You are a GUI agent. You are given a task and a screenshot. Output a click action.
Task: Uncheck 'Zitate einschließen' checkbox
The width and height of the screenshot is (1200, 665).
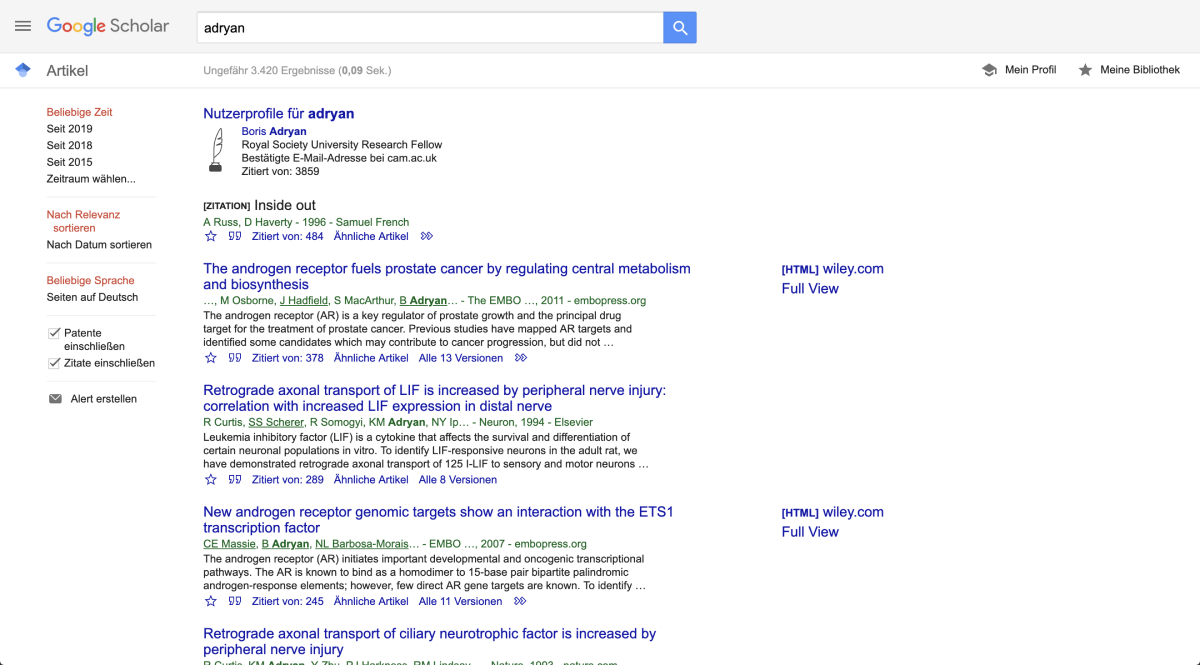point(55,363)
